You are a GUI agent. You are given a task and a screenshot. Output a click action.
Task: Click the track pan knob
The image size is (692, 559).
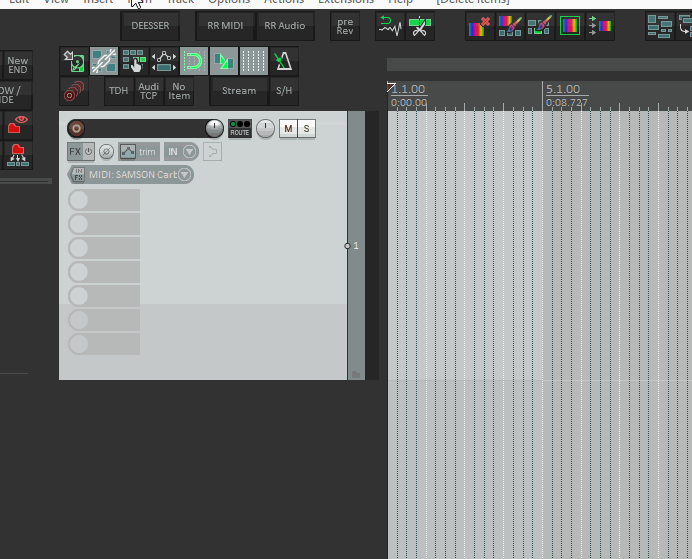[x=265, y=128]
